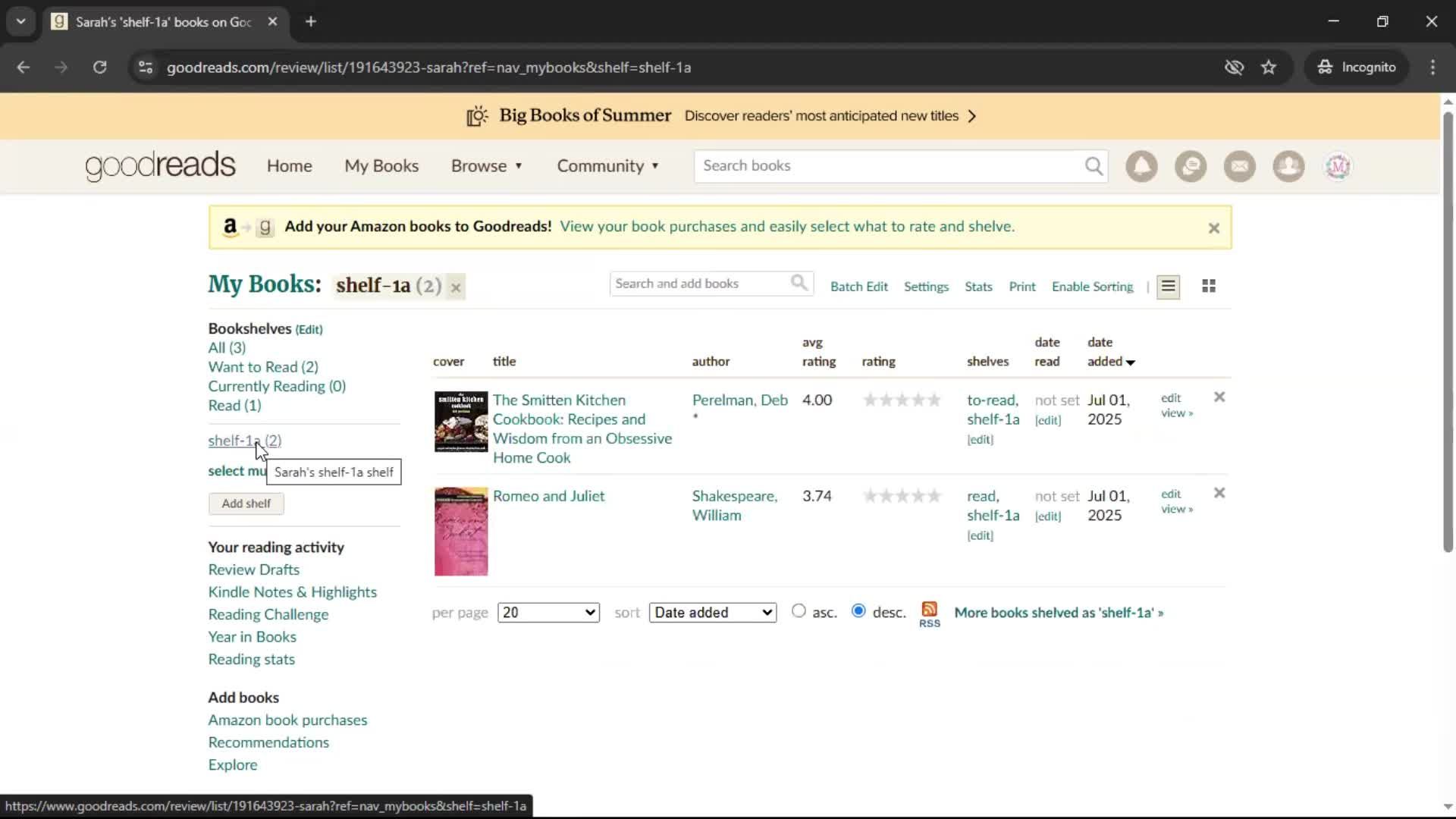1456x819 pixels.
Task: Reload the page
Action: pyautogui.click(x=99, y=67)
